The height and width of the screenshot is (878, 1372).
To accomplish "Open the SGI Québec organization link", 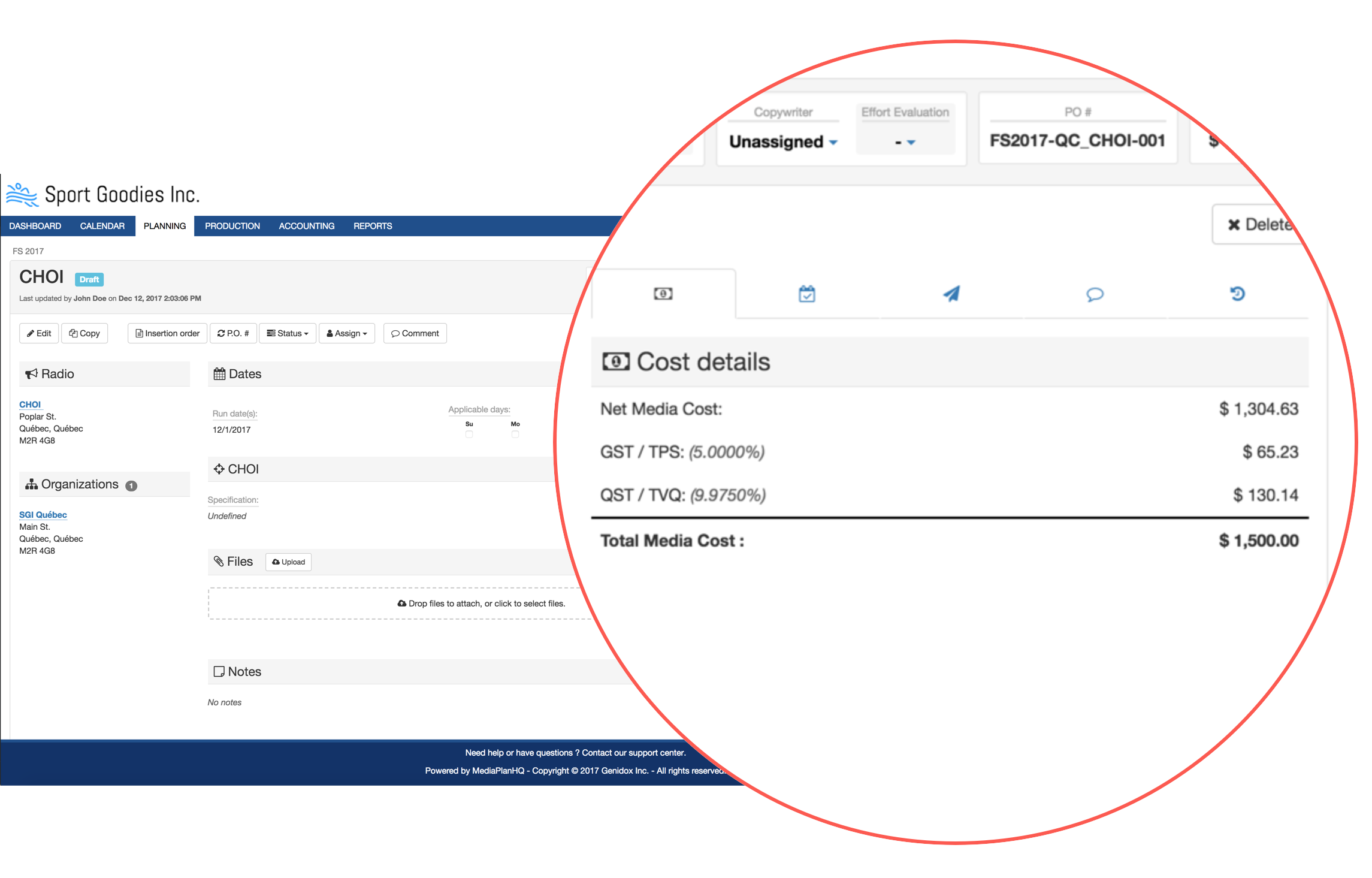I will coord(43,515).
